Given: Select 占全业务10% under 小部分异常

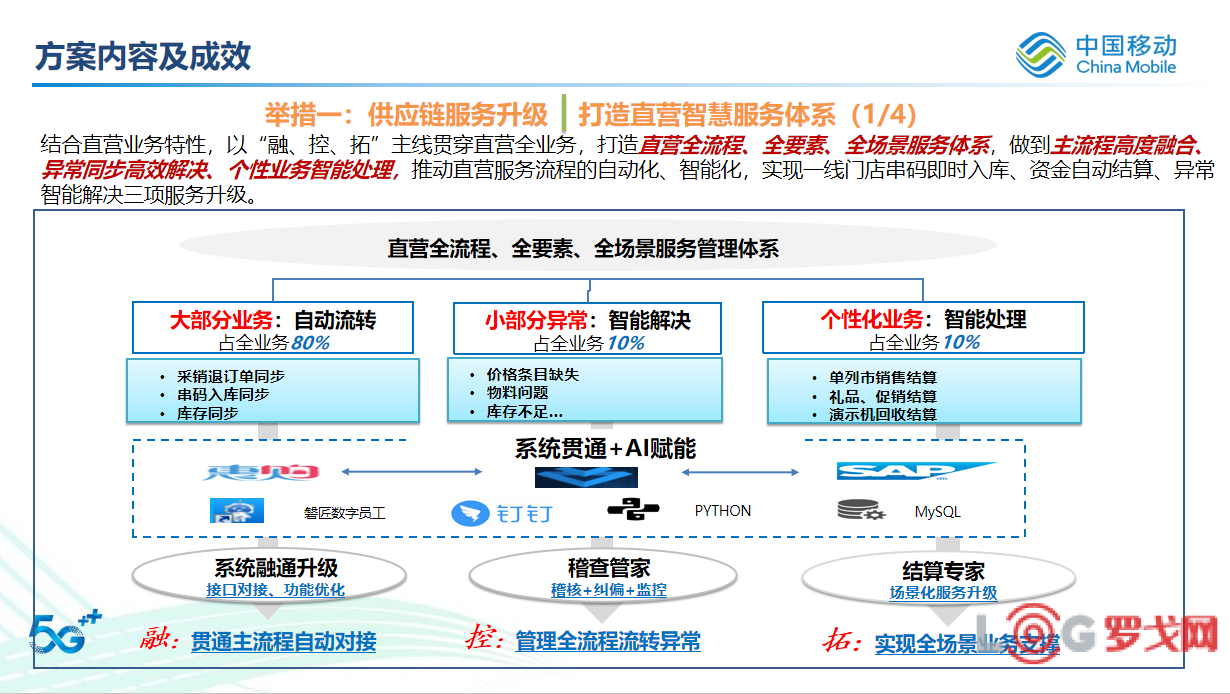Looking at the screenshot, I should pos(588,343).
